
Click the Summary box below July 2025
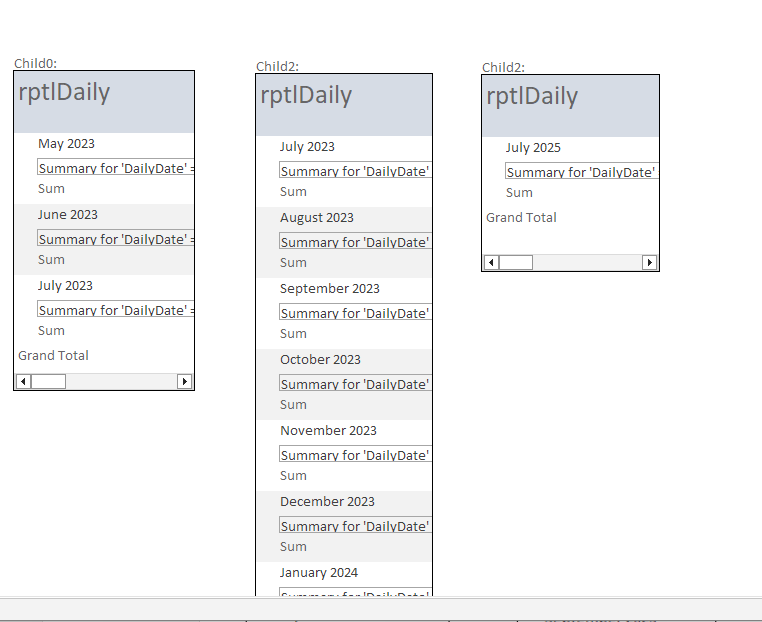[581, 172]
